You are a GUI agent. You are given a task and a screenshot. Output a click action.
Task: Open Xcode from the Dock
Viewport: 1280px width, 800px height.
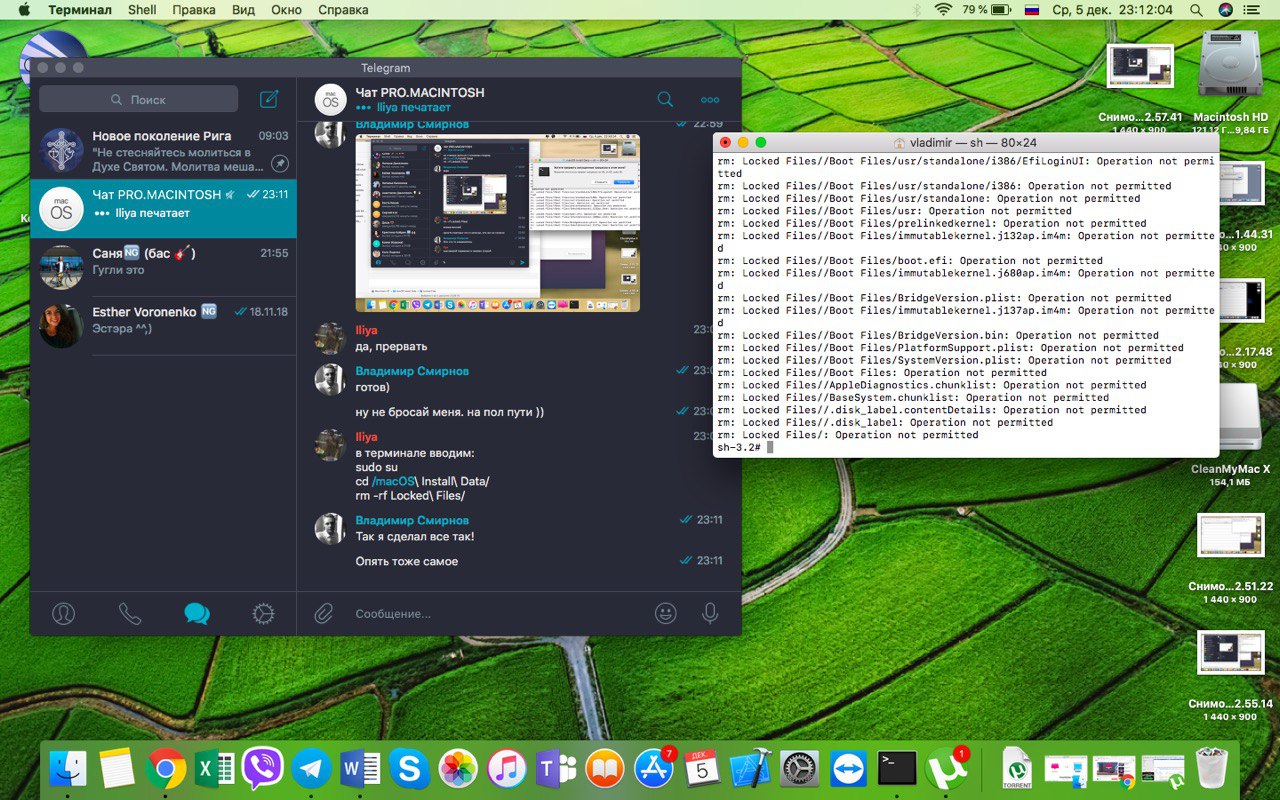752,769
